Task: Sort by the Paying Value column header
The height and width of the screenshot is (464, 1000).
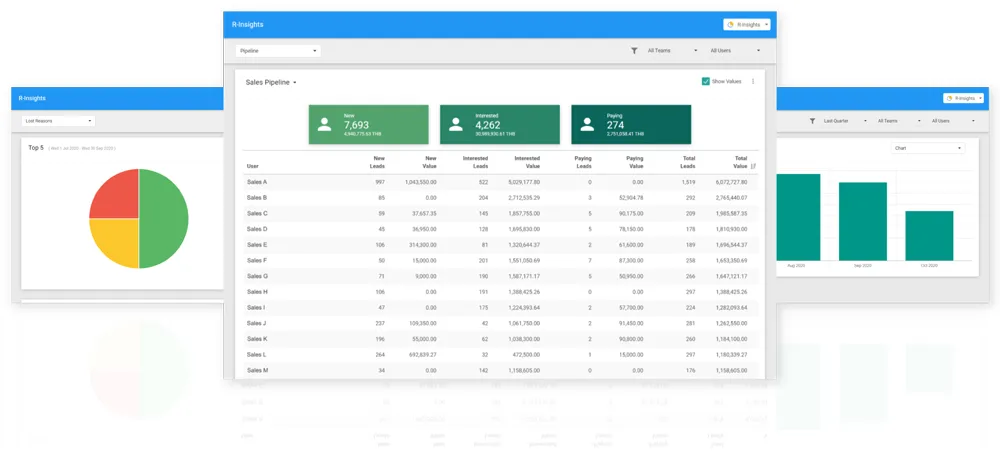Action: tap(635, 163)
